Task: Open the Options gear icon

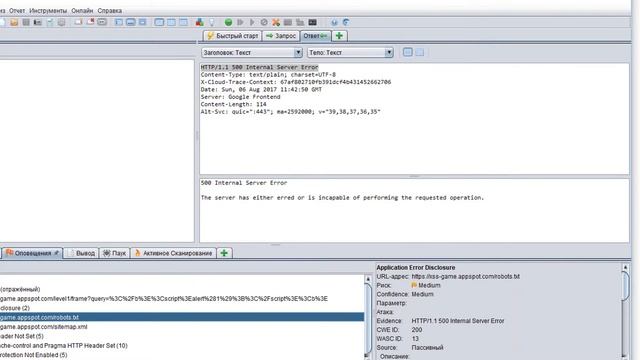Action: [x=61, y=22]
